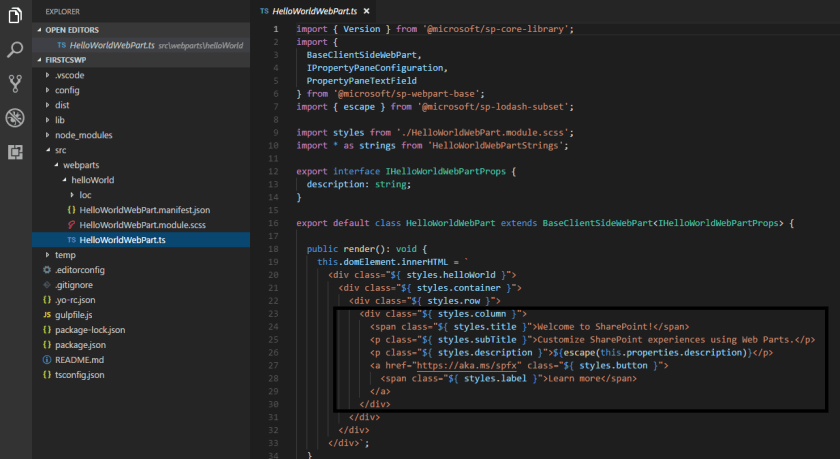The width and height of the screenshot is (840, 459).
Task: Open the Debug view icon
Action: (x=15, y=118)
